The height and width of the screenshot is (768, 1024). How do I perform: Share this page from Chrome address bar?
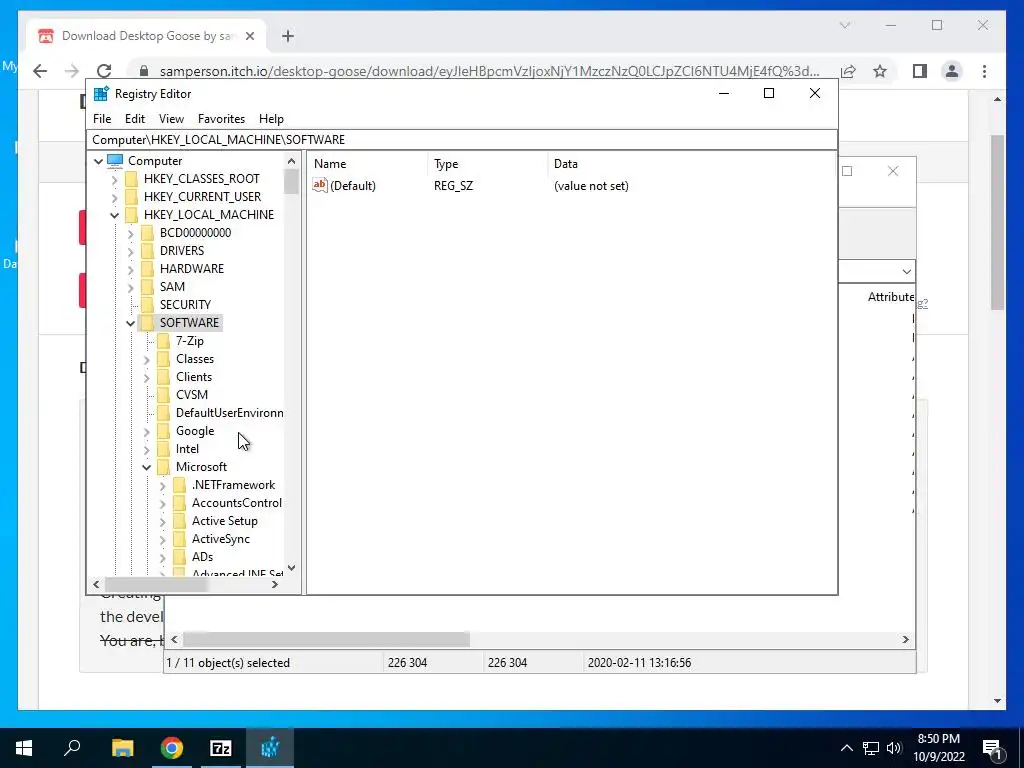click(848, 71)
